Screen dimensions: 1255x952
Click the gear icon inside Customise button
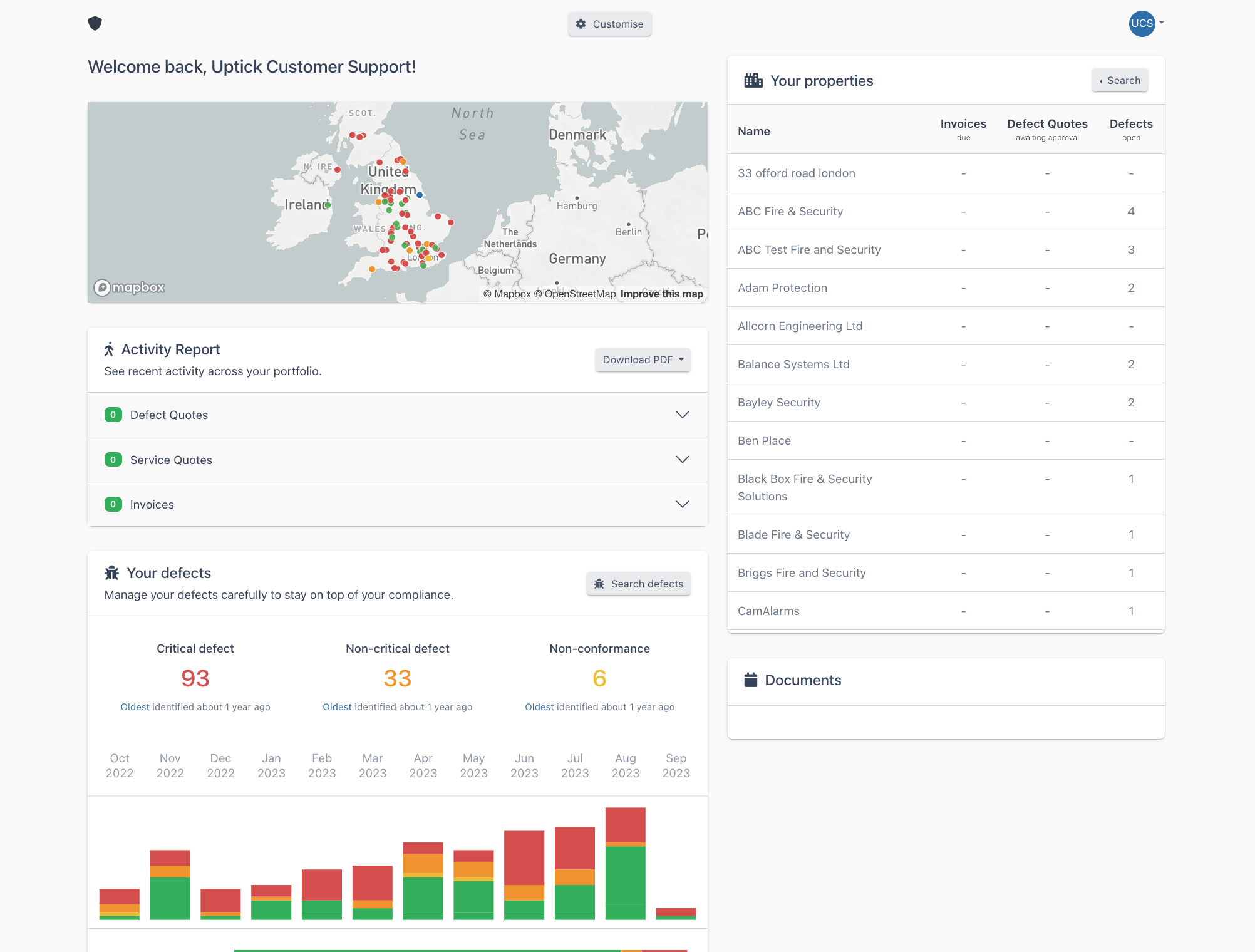tap(581, 24)
